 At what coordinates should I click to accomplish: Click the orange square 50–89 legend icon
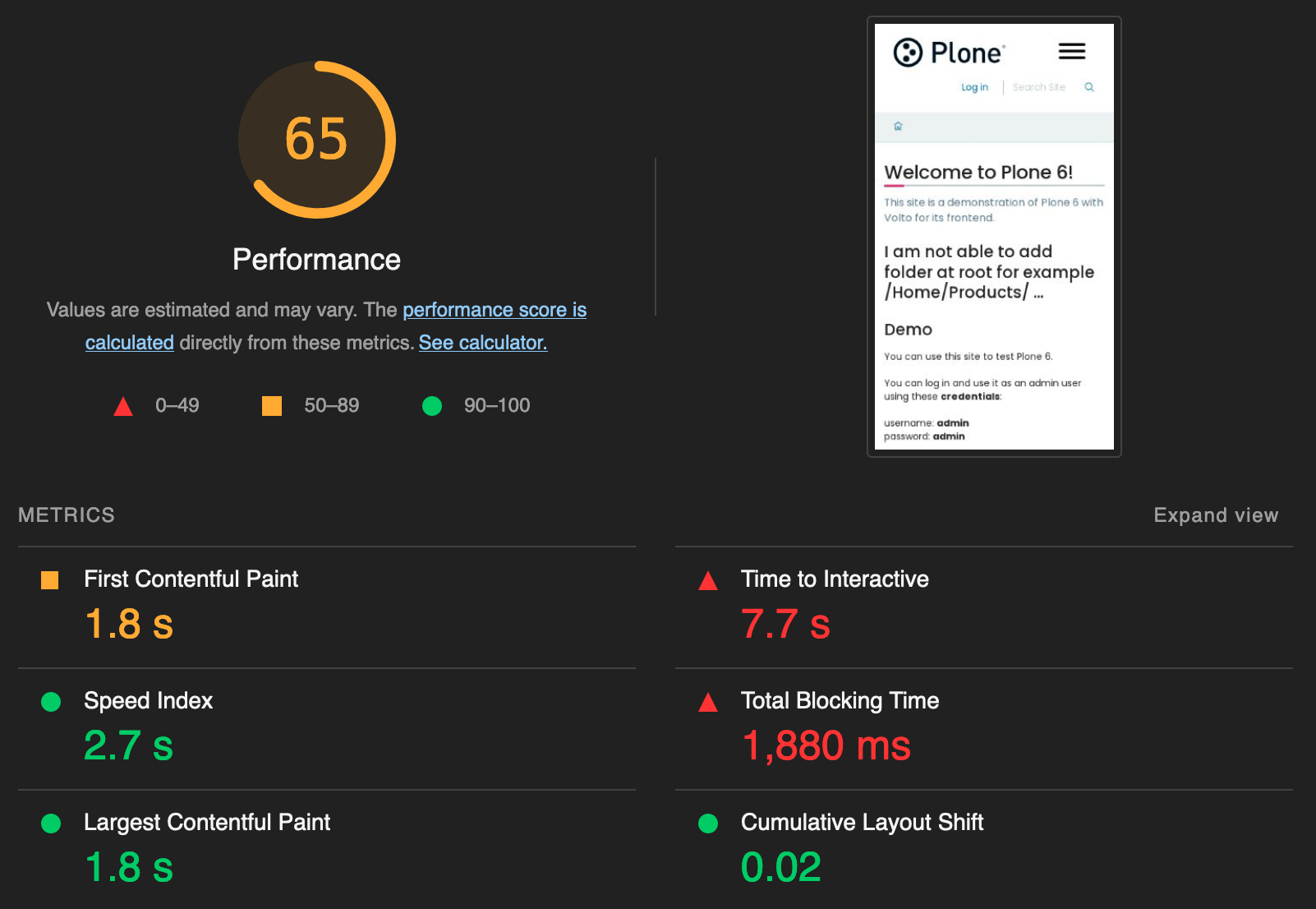[271, 406]
